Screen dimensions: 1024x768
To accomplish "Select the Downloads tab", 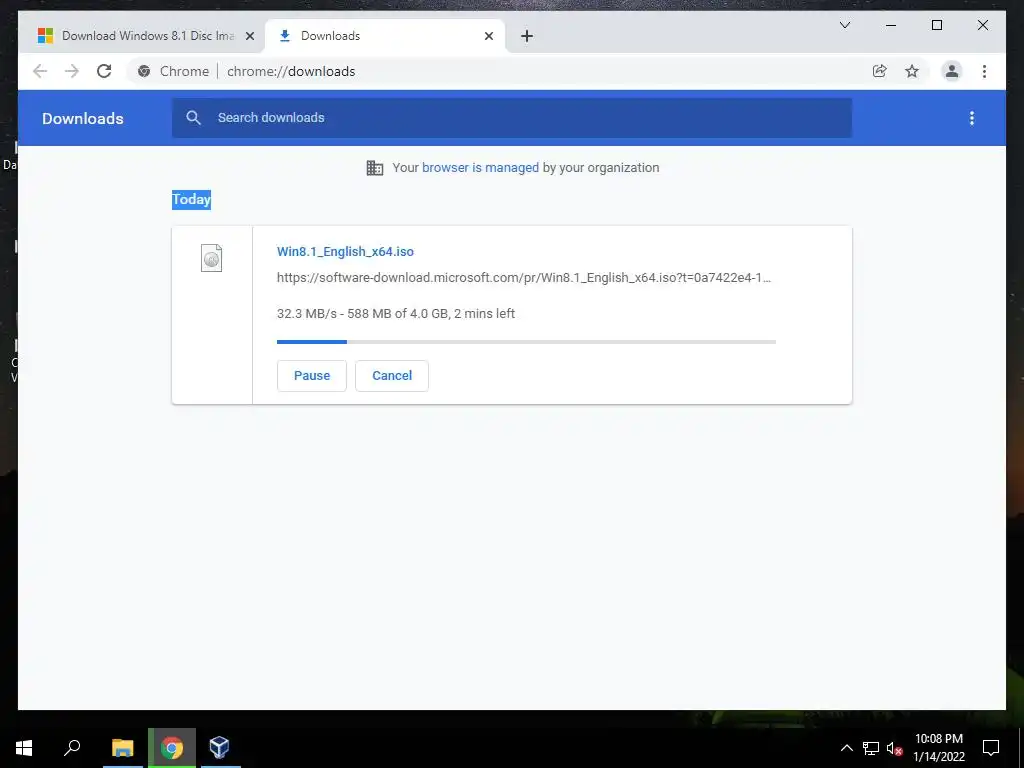I will (385, 36).
